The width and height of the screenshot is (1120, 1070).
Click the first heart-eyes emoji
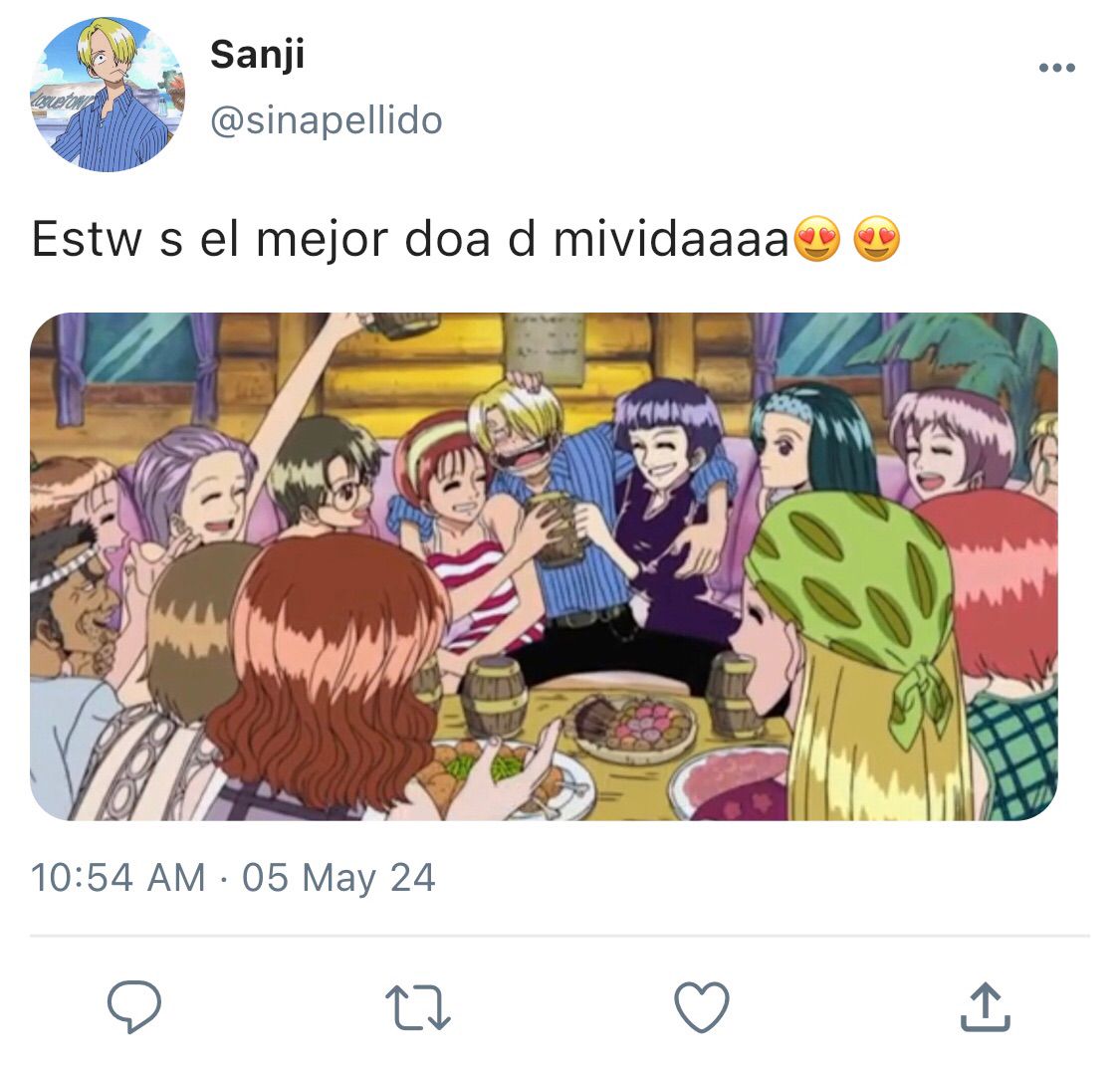coord(817,239)
